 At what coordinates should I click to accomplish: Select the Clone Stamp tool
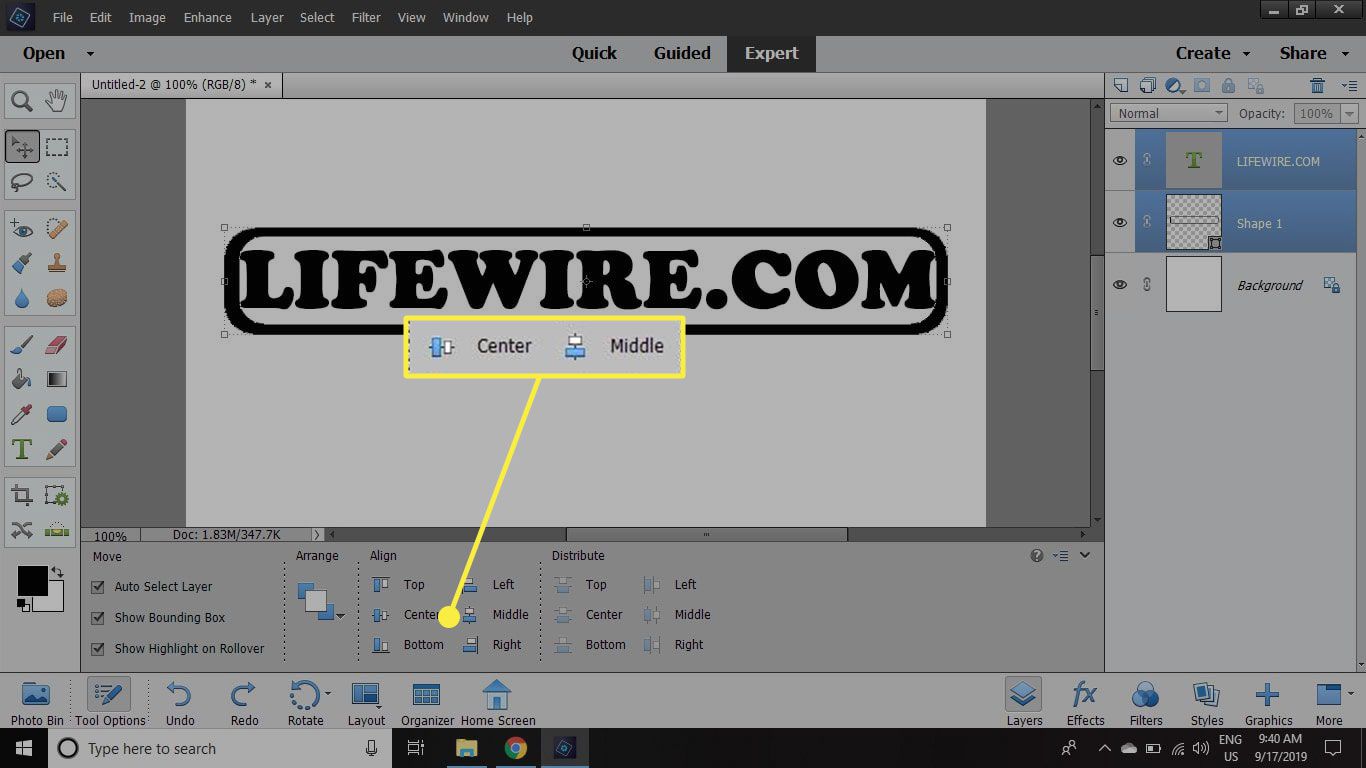click(x=57, y=264)
